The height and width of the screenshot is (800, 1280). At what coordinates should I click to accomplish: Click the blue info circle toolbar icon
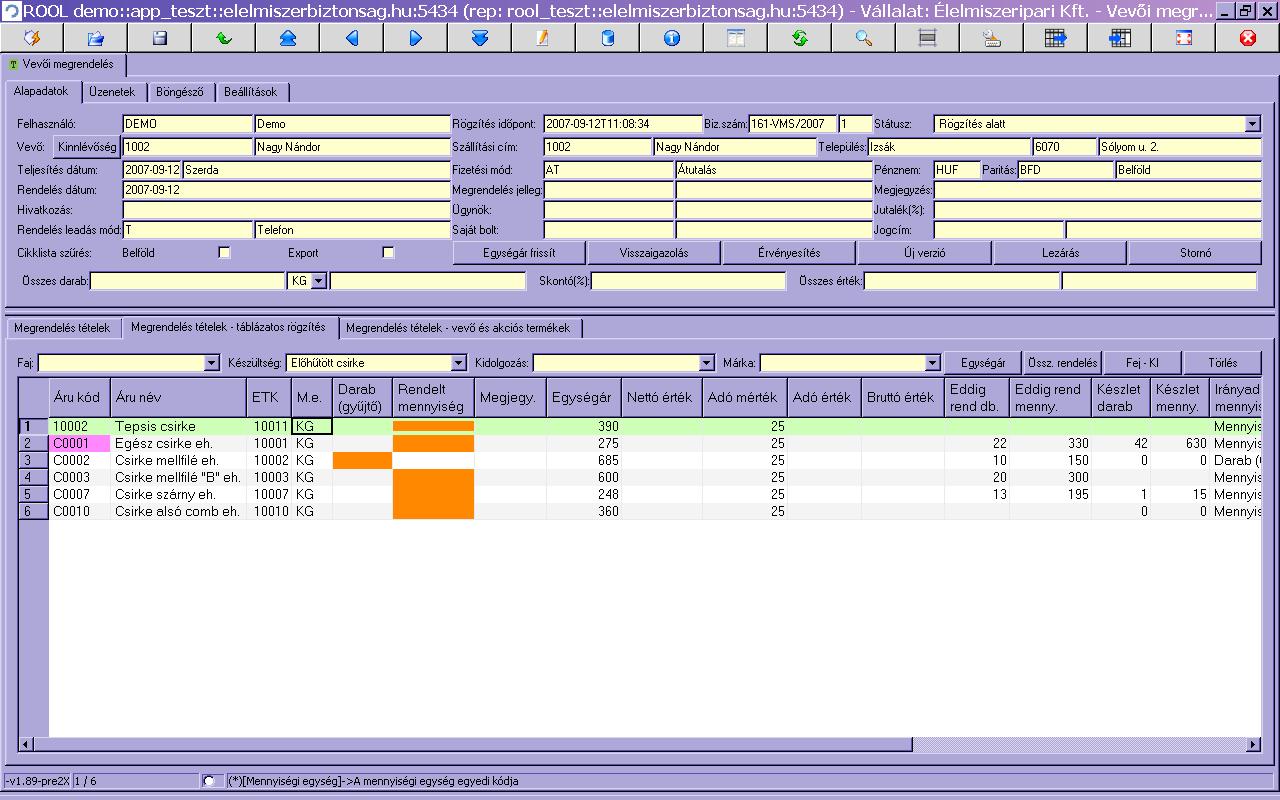coord(671,38)
